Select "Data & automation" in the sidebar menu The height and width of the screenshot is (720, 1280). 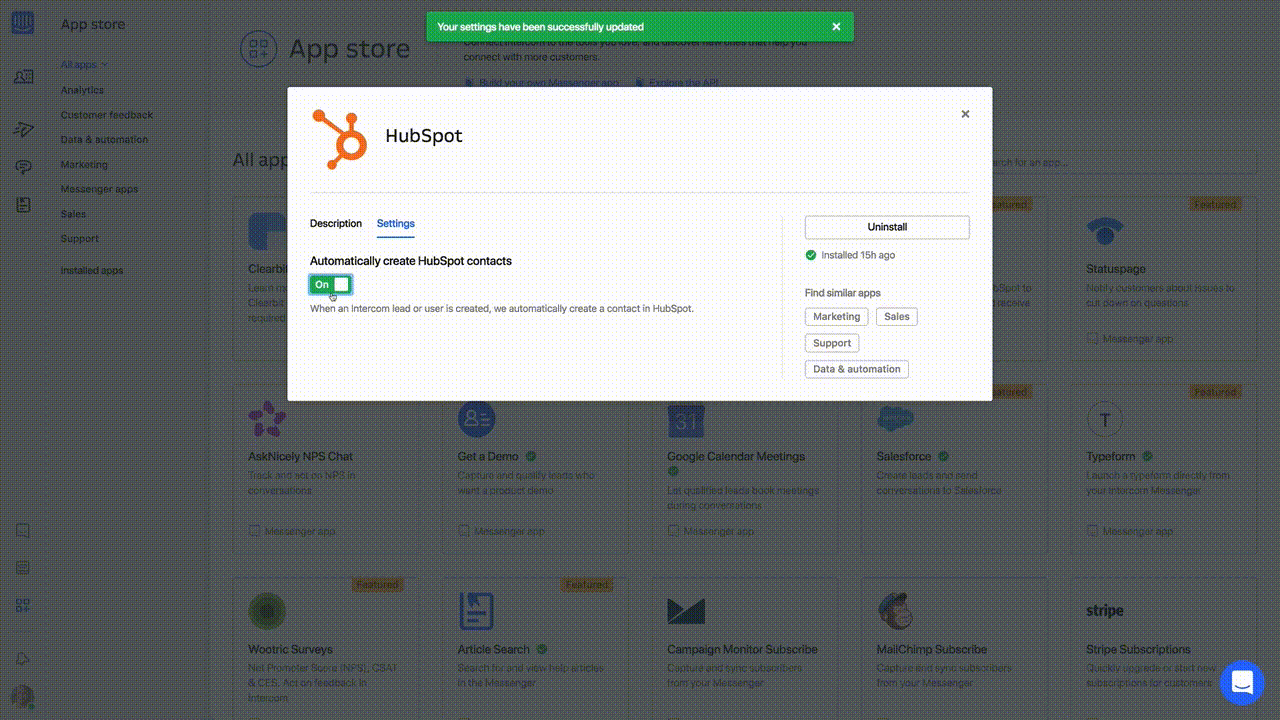pos(104,139)
